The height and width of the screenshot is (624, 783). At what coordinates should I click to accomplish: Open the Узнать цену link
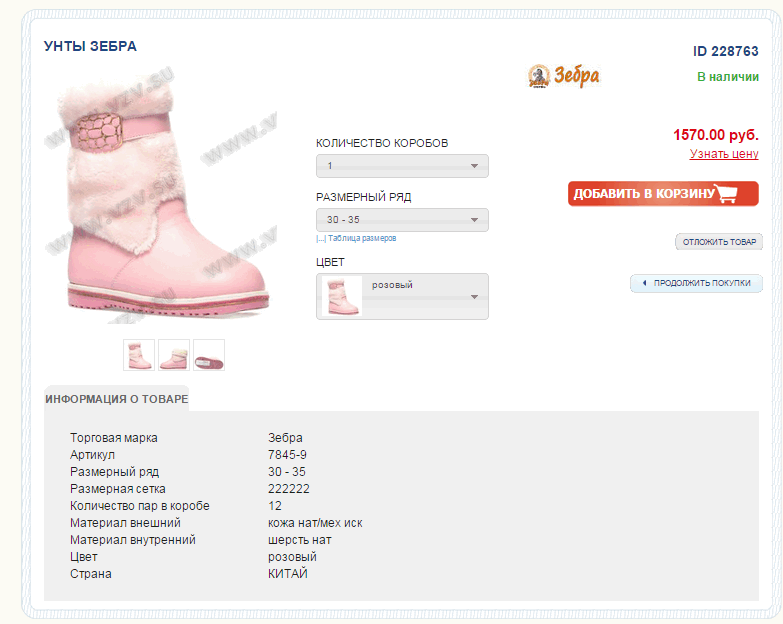click(x=724, y=154)
